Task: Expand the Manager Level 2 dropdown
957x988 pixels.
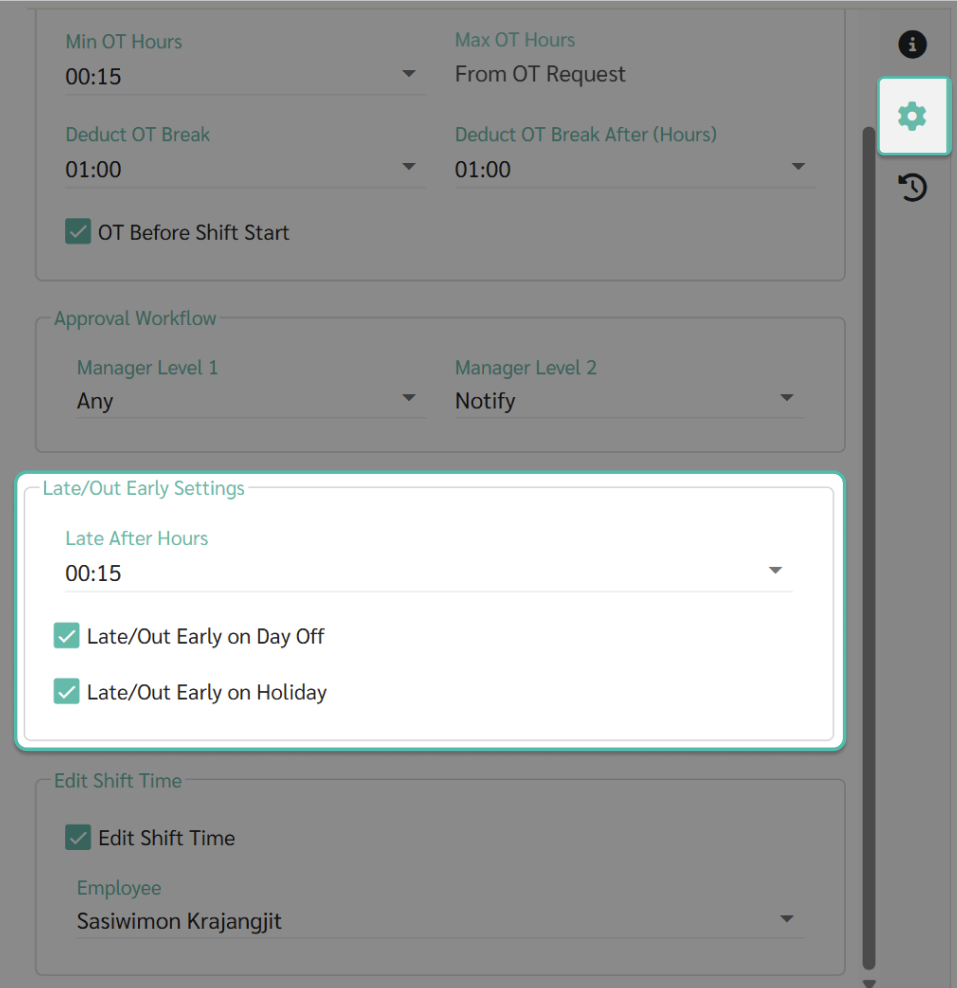Action: pyautogui.click(x=629, y=401)
